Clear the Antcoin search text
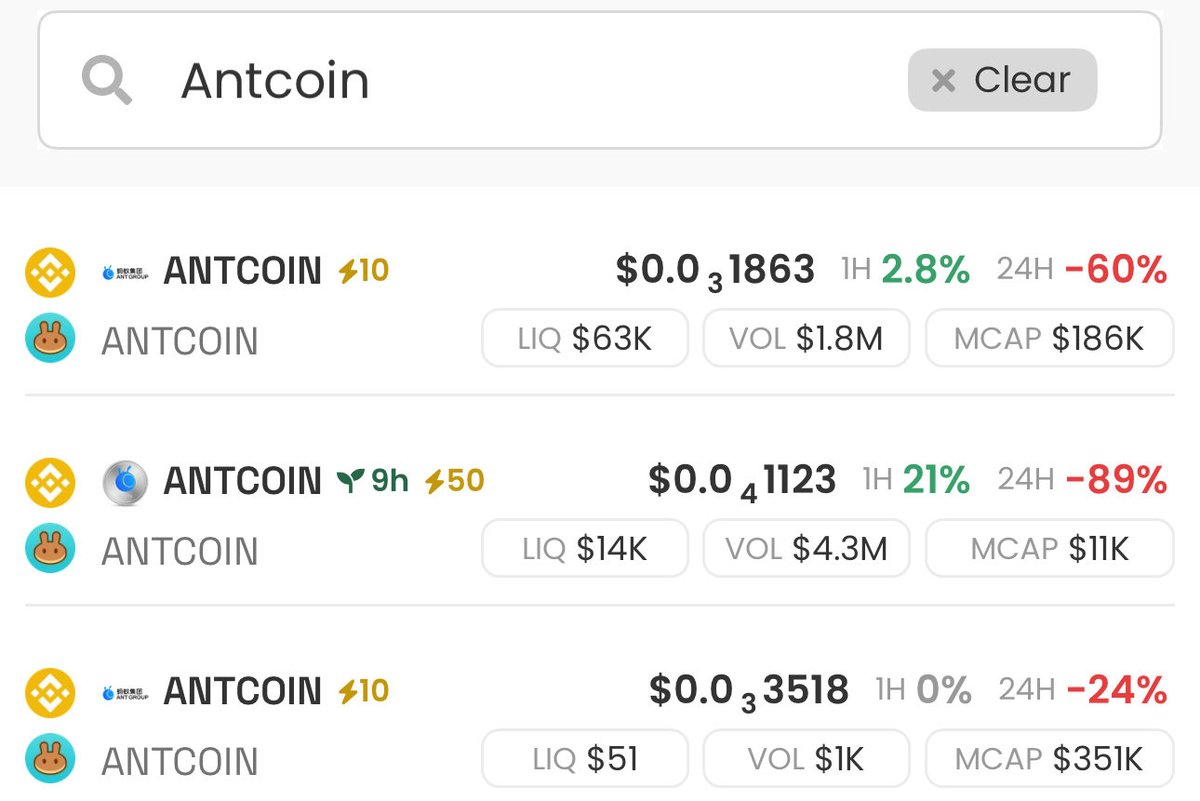The width and height of the screenshot is (1200, 801). [1002, 80]
